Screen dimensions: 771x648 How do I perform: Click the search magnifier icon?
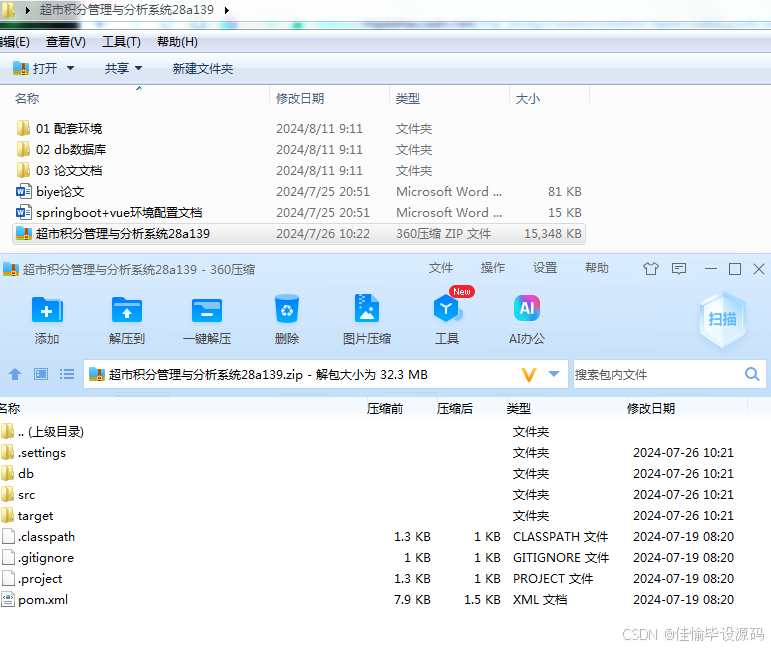[752, 375]
